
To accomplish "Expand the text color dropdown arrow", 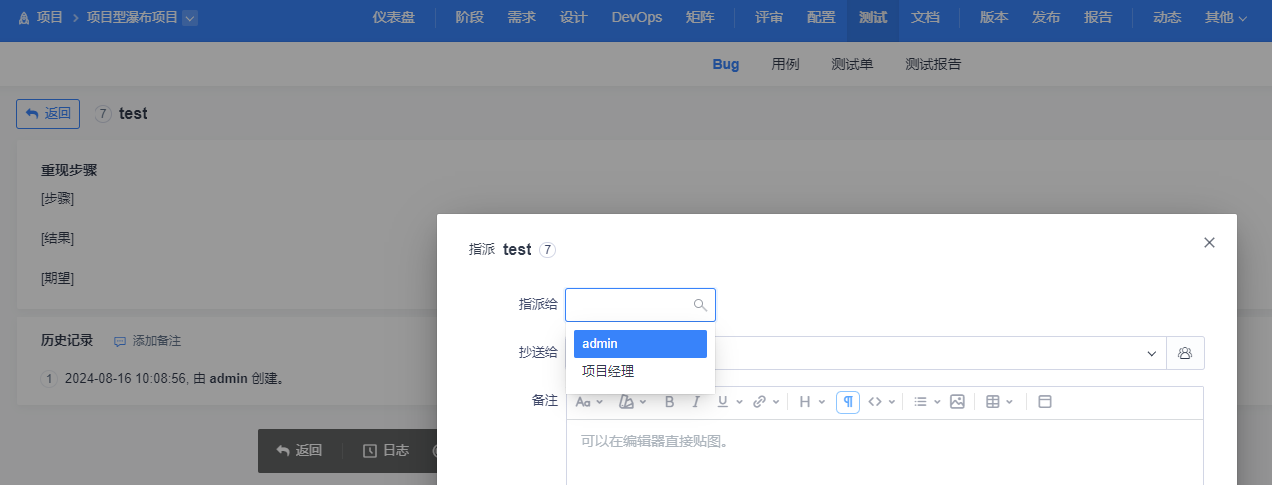I will coord(643,402).
